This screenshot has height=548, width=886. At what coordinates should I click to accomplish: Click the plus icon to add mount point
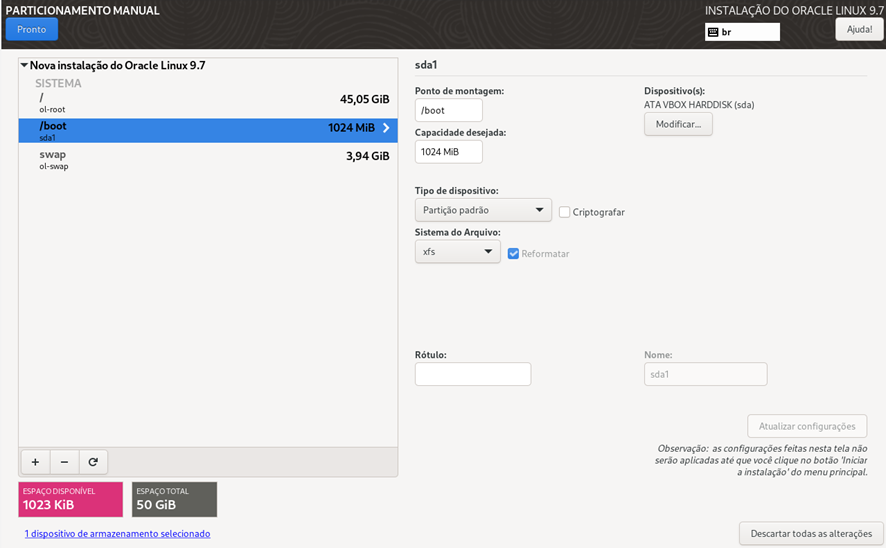(35, 462)
